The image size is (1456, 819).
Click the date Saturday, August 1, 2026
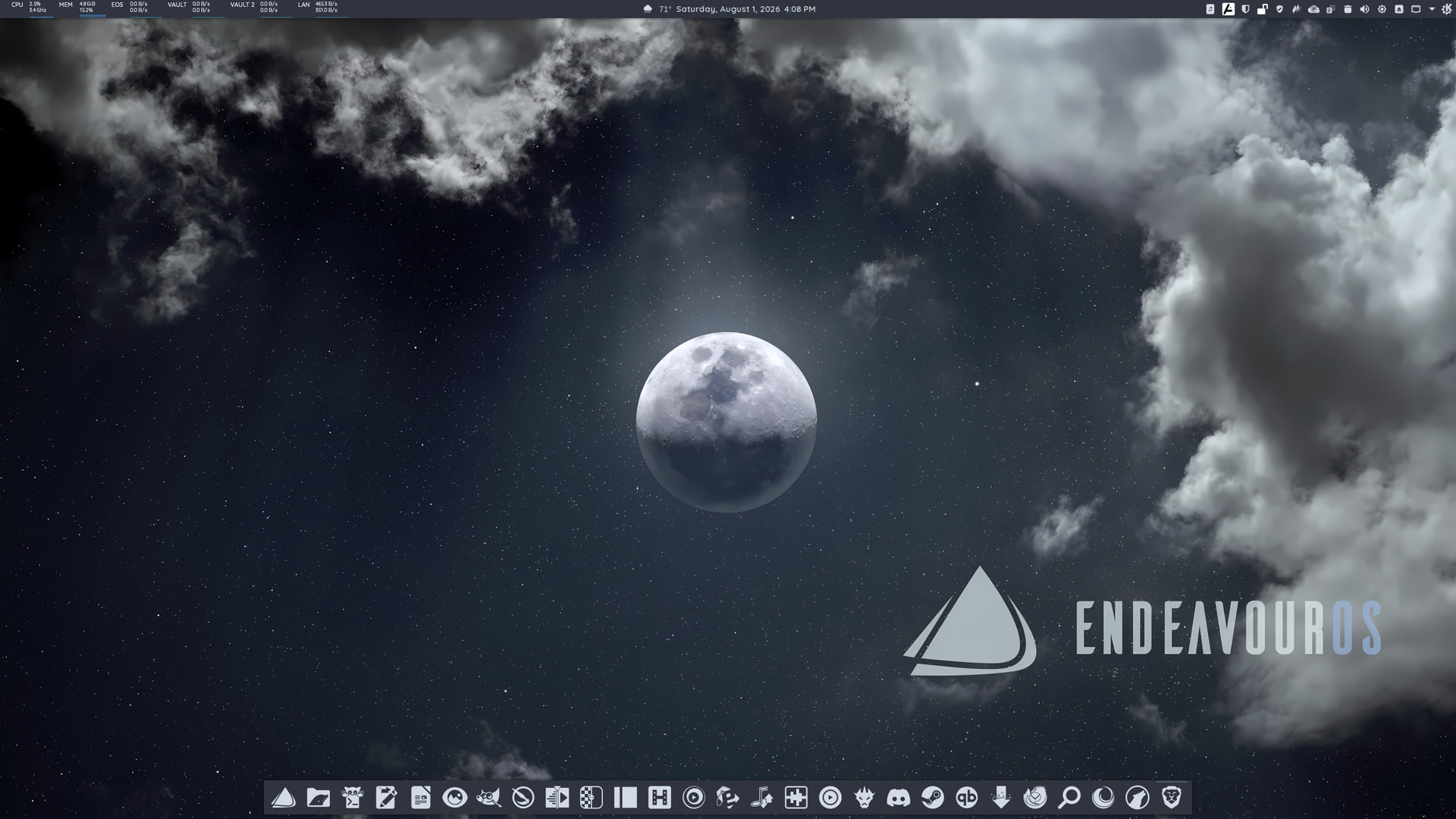[x=728, y=9]
